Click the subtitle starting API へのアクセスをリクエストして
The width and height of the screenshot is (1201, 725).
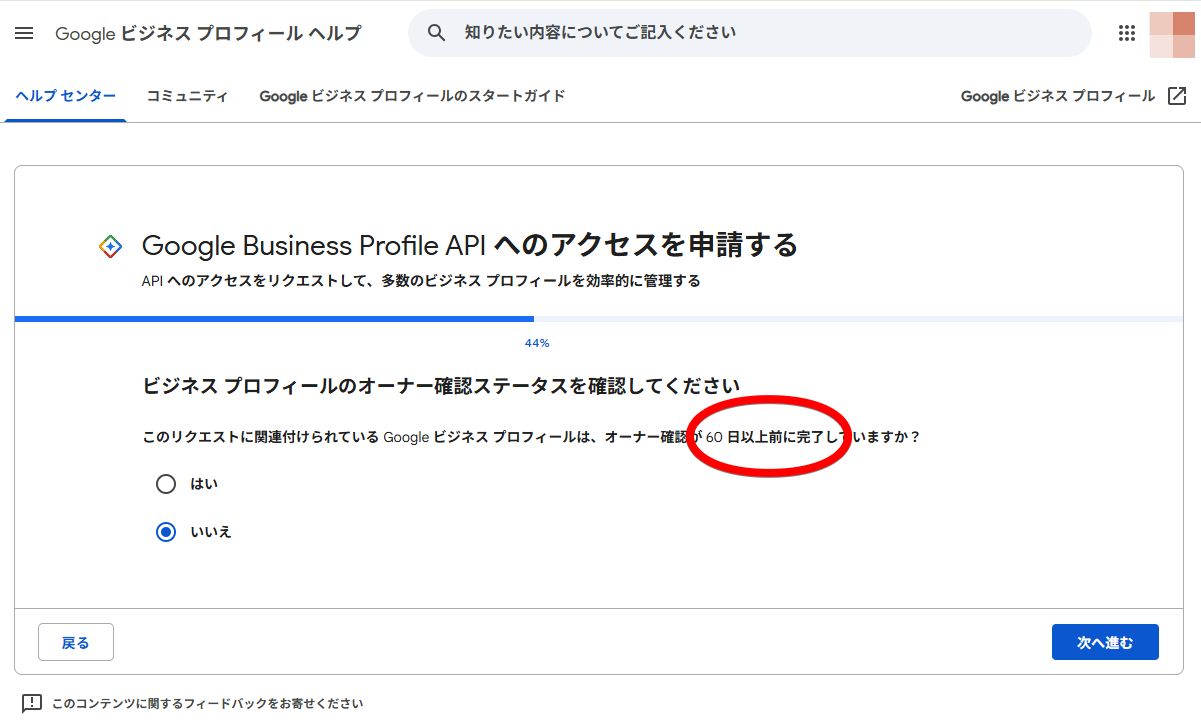[x=421, y=281]
